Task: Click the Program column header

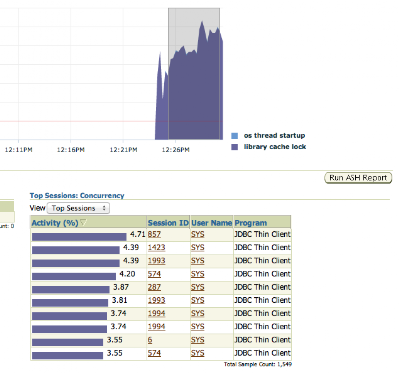Action: tap(251, 223)
